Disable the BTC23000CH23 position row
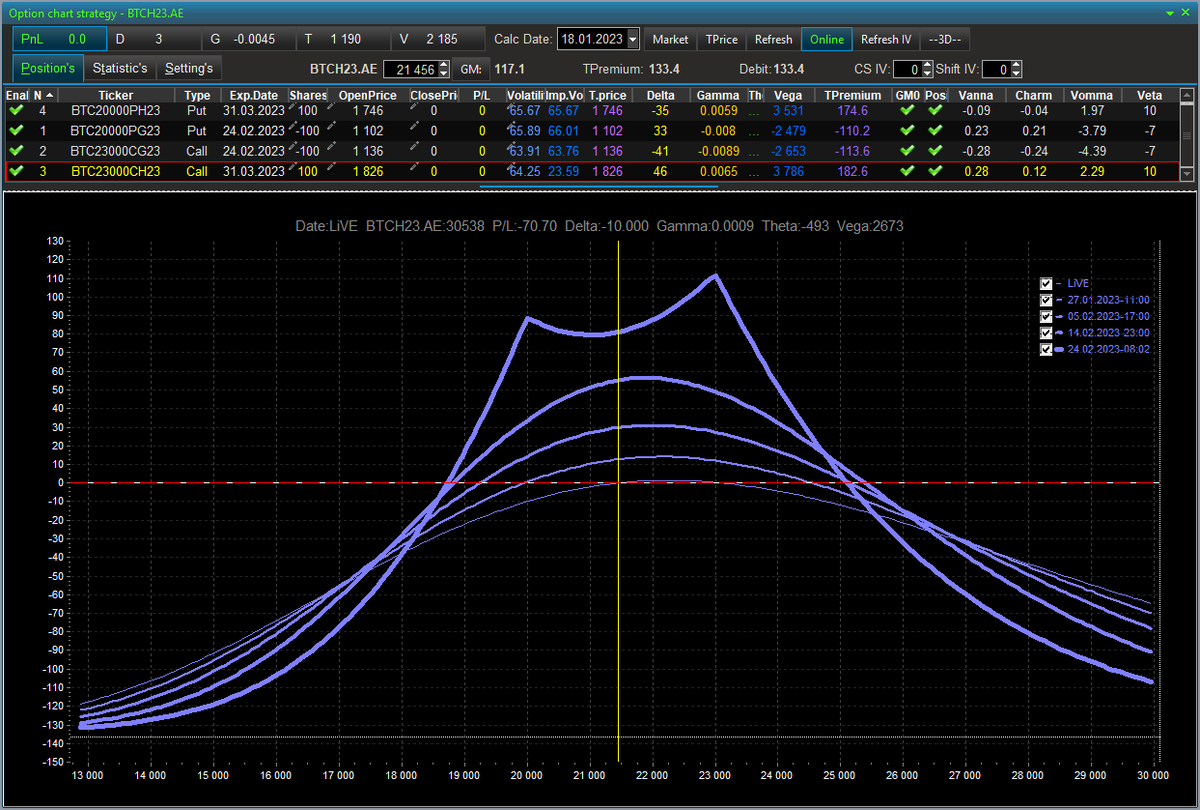The image size is (1200, 810). tap(16, 171)
